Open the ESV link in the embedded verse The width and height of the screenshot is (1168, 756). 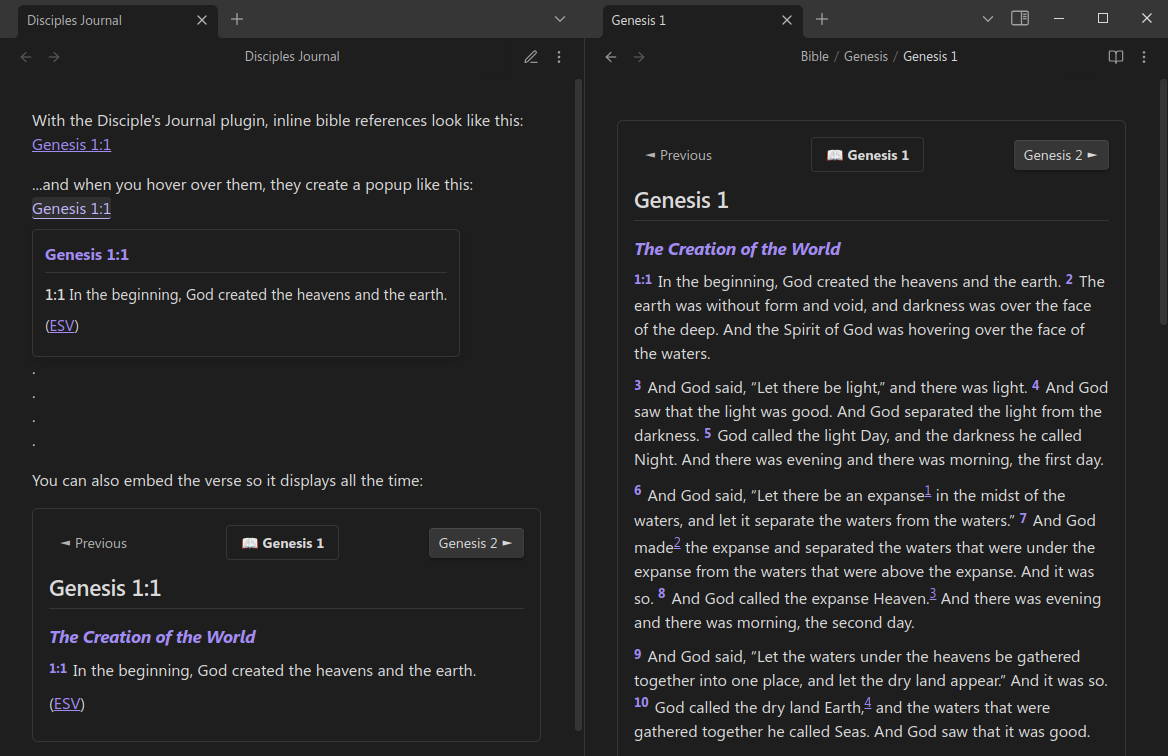click(67, 704)
